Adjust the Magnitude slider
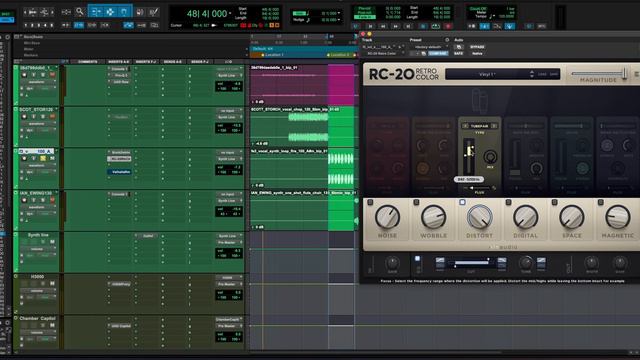Viewport: 640px width, 360px height. pos(599,74)
